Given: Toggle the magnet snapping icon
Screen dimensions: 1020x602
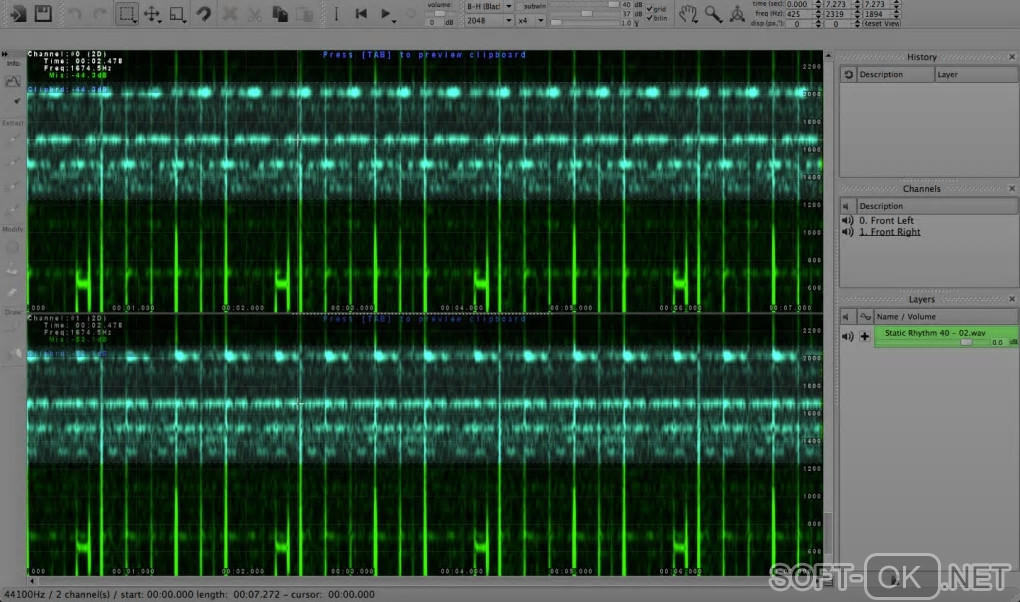Looking at the screenshot, I should [x=204, y=14].
